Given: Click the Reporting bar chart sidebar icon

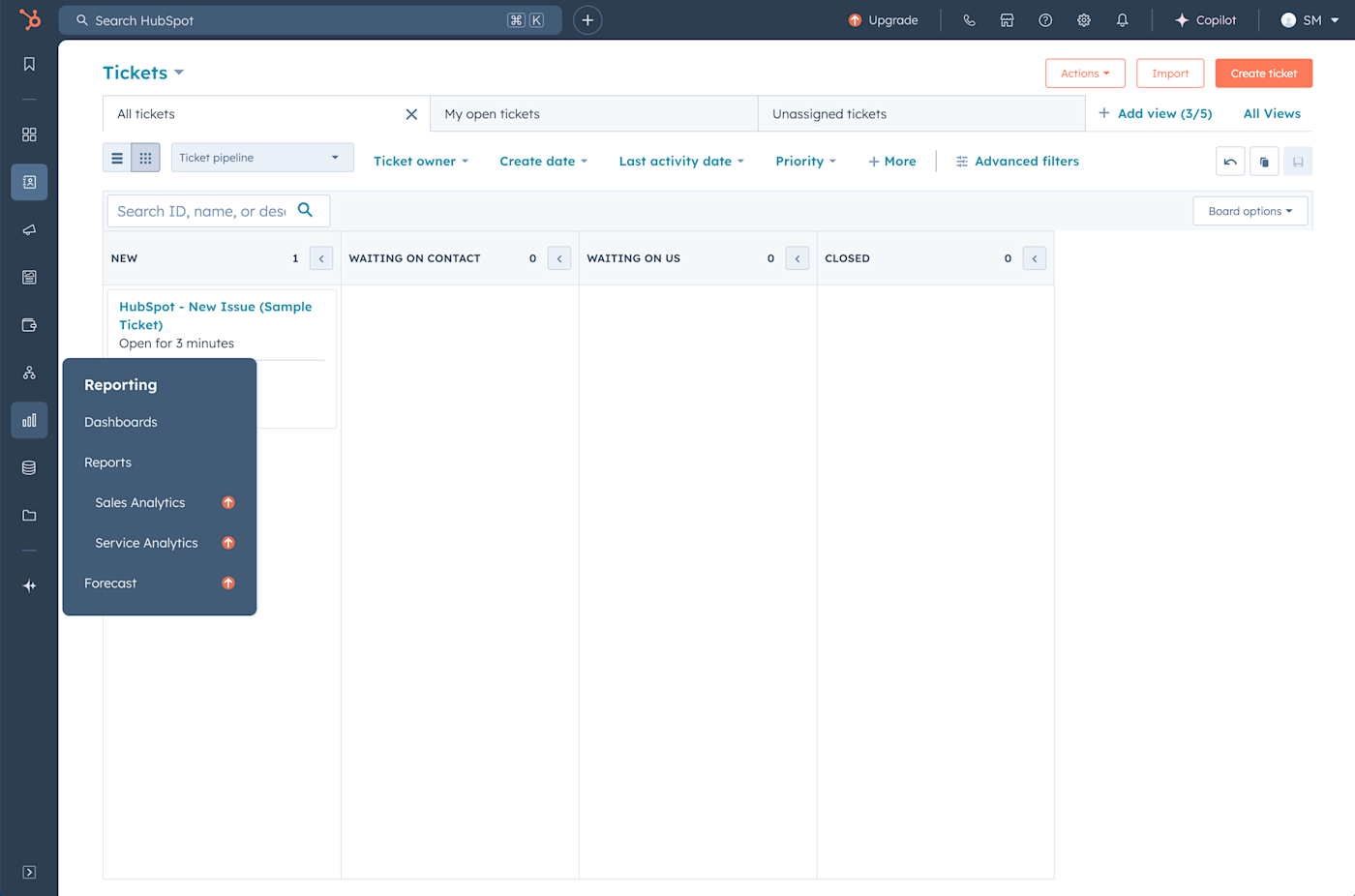Looking at the screenshot, I should click(29, 420).
